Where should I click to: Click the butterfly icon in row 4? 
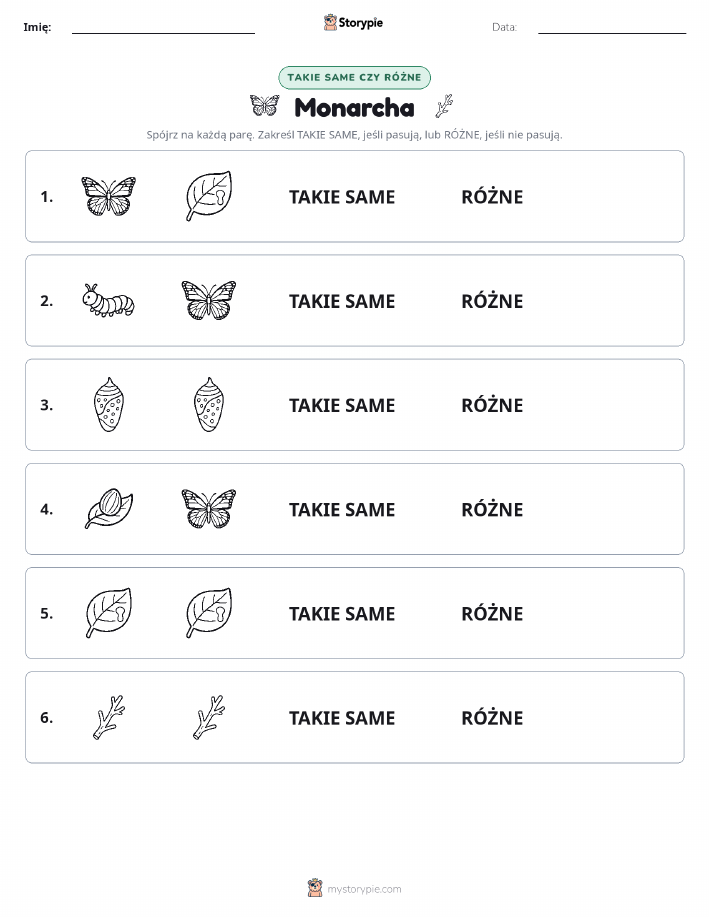click(209, 509)
